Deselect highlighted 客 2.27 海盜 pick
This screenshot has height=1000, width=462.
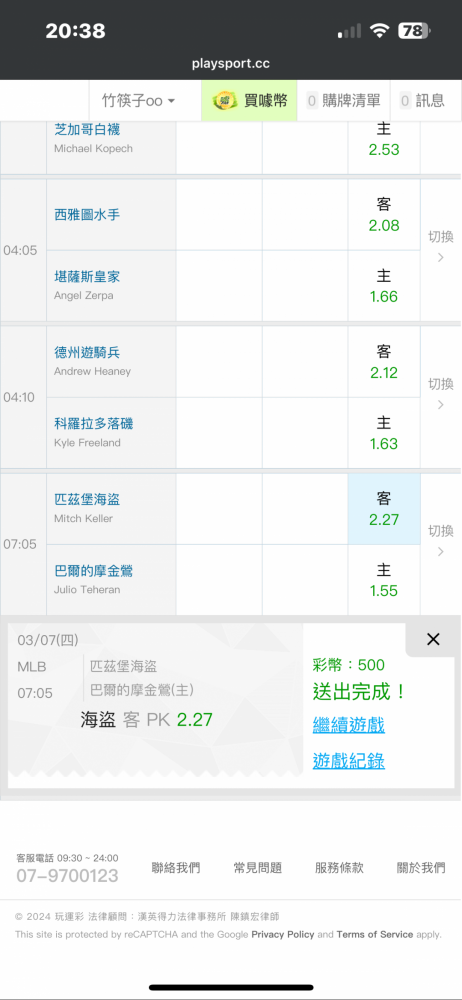pyautogui.click(x=384, y=509)
